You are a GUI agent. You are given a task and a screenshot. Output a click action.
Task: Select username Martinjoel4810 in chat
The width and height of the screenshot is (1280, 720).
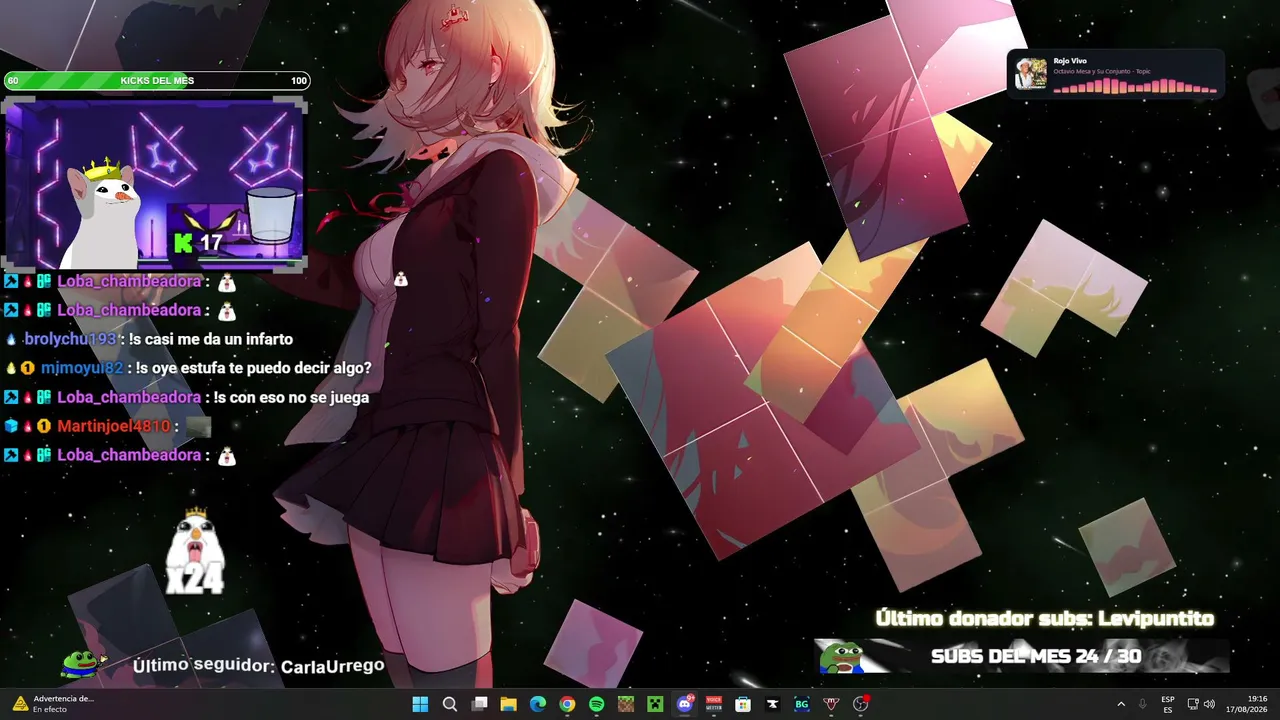pos(114,426)
